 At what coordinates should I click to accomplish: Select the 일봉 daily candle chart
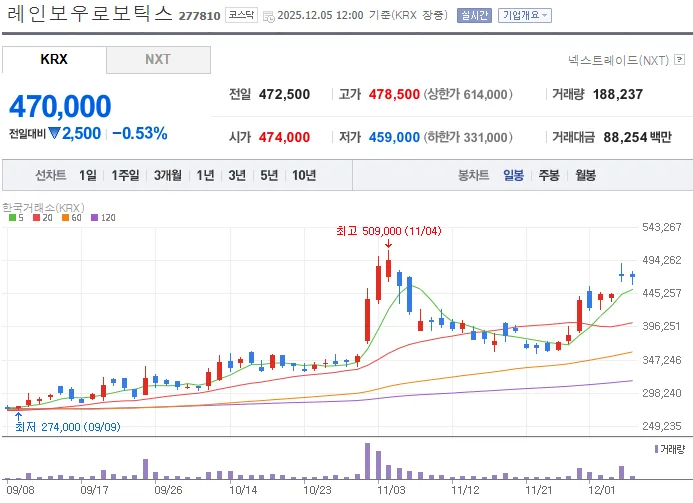[x=513, y=175]
